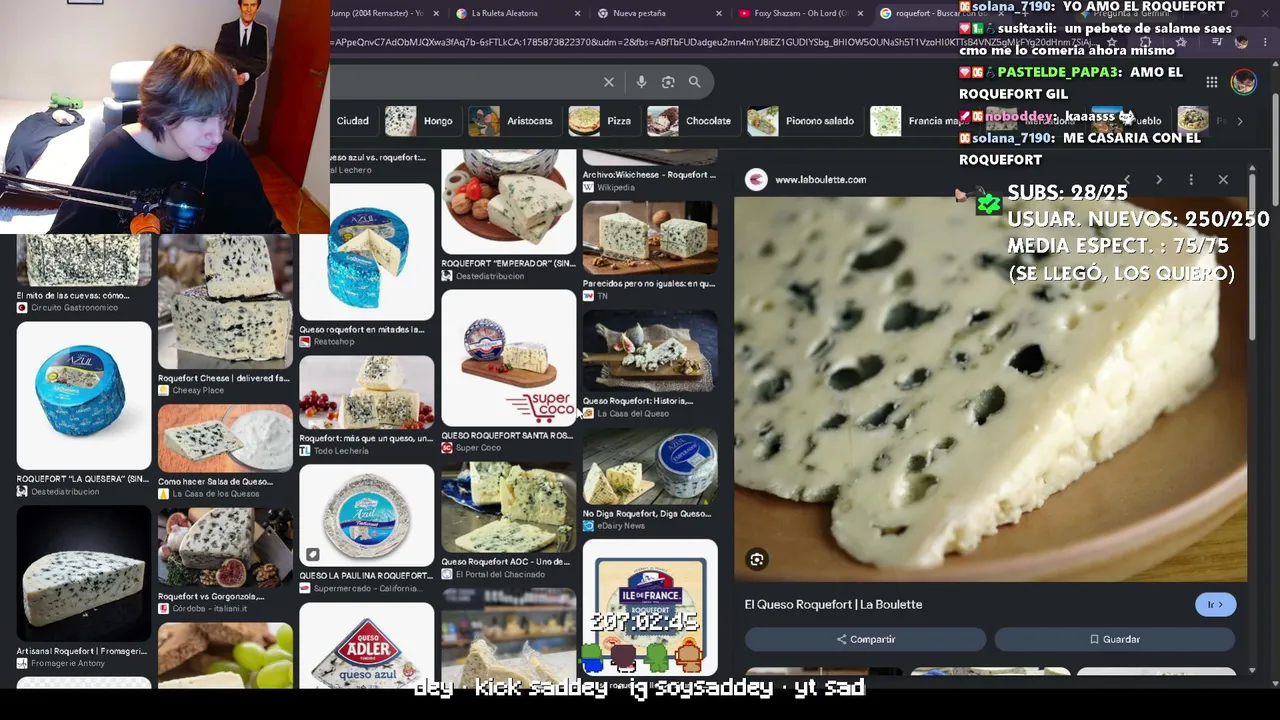Open the Google apps grid
This screenshot has width=1280, height=720.
(1211, 82)
